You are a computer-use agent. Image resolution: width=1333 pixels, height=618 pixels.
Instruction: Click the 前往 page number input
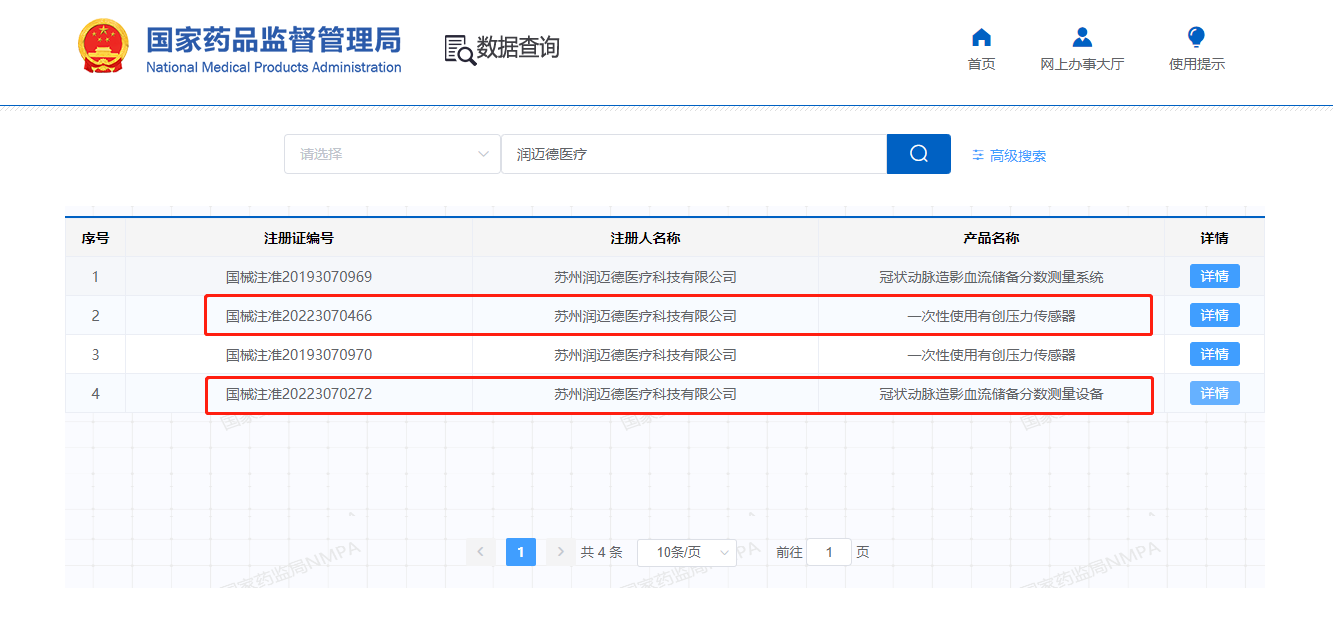point(829,552)
